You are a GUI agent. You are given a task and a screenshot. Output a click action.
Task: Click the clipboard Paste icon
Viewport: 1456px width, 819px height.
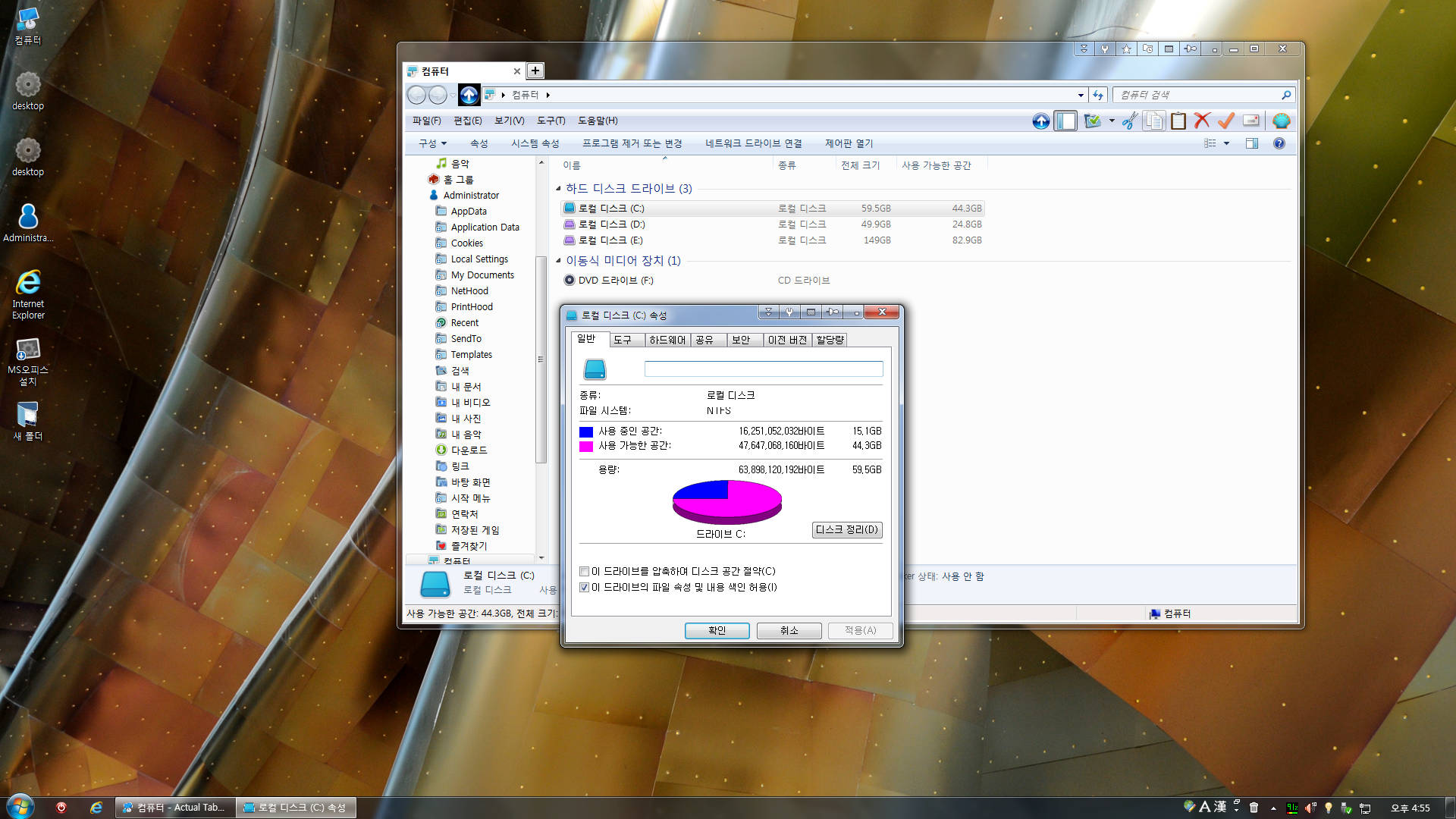coord(1178,121)
